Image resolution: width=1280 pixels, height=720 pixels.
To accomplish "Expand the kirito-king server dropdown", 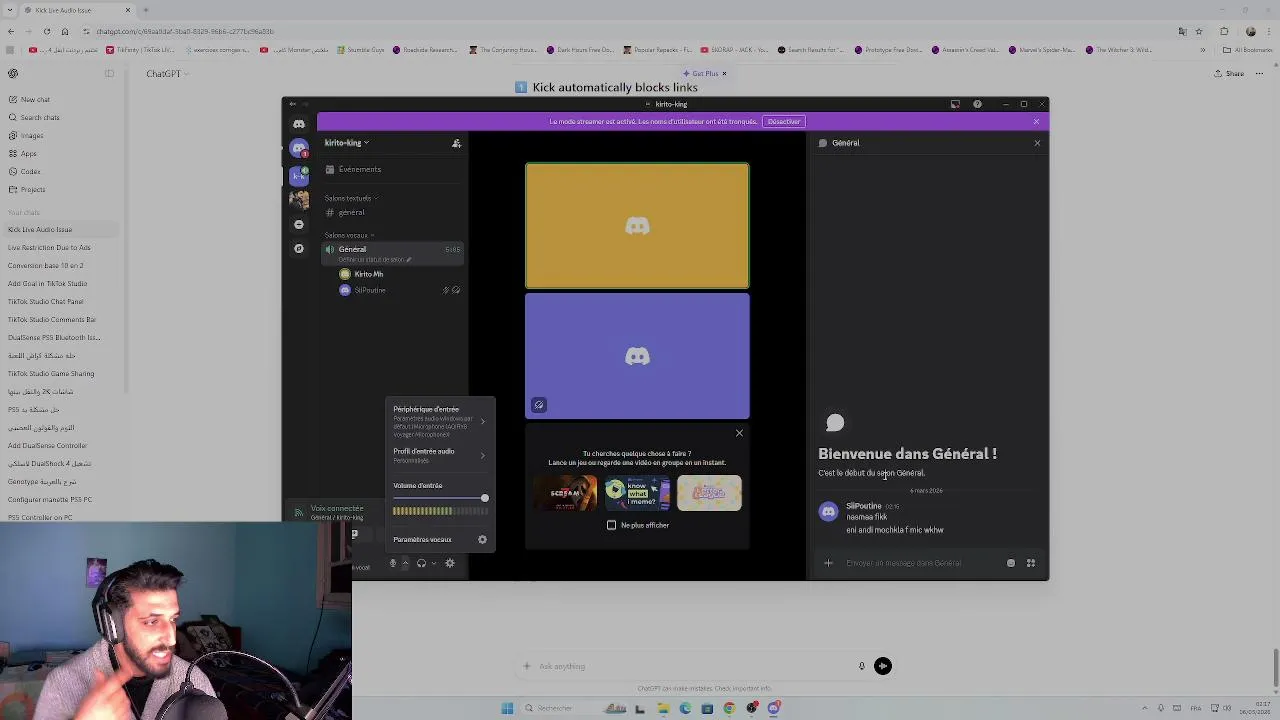I will click(345, 143).
